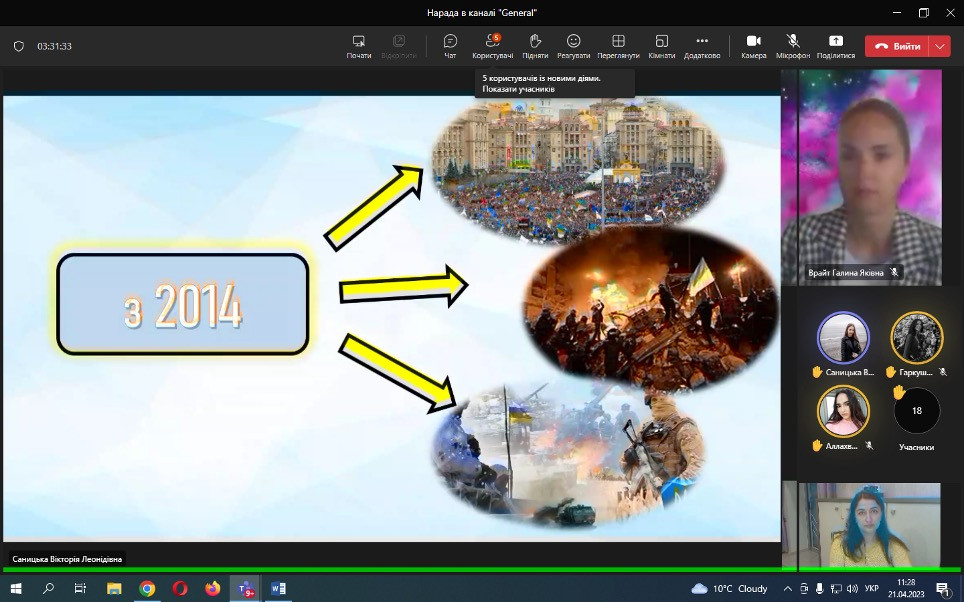The width and height of the screenshot is (964, 602).
Task: Toggle system volume icon in tray
Action: click(837, 588)
